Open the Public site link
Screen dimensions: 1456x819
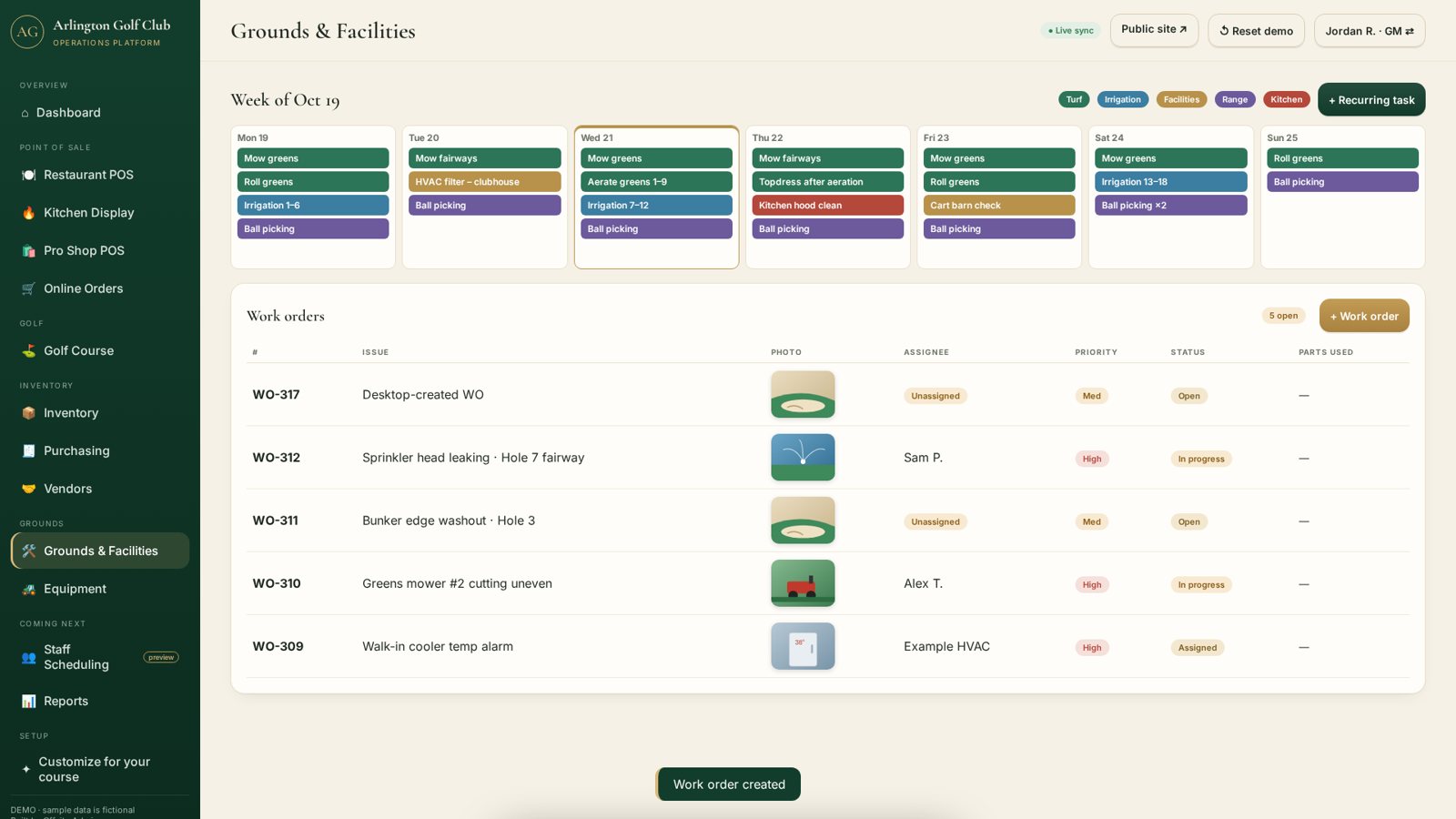tap(1154, 30)
